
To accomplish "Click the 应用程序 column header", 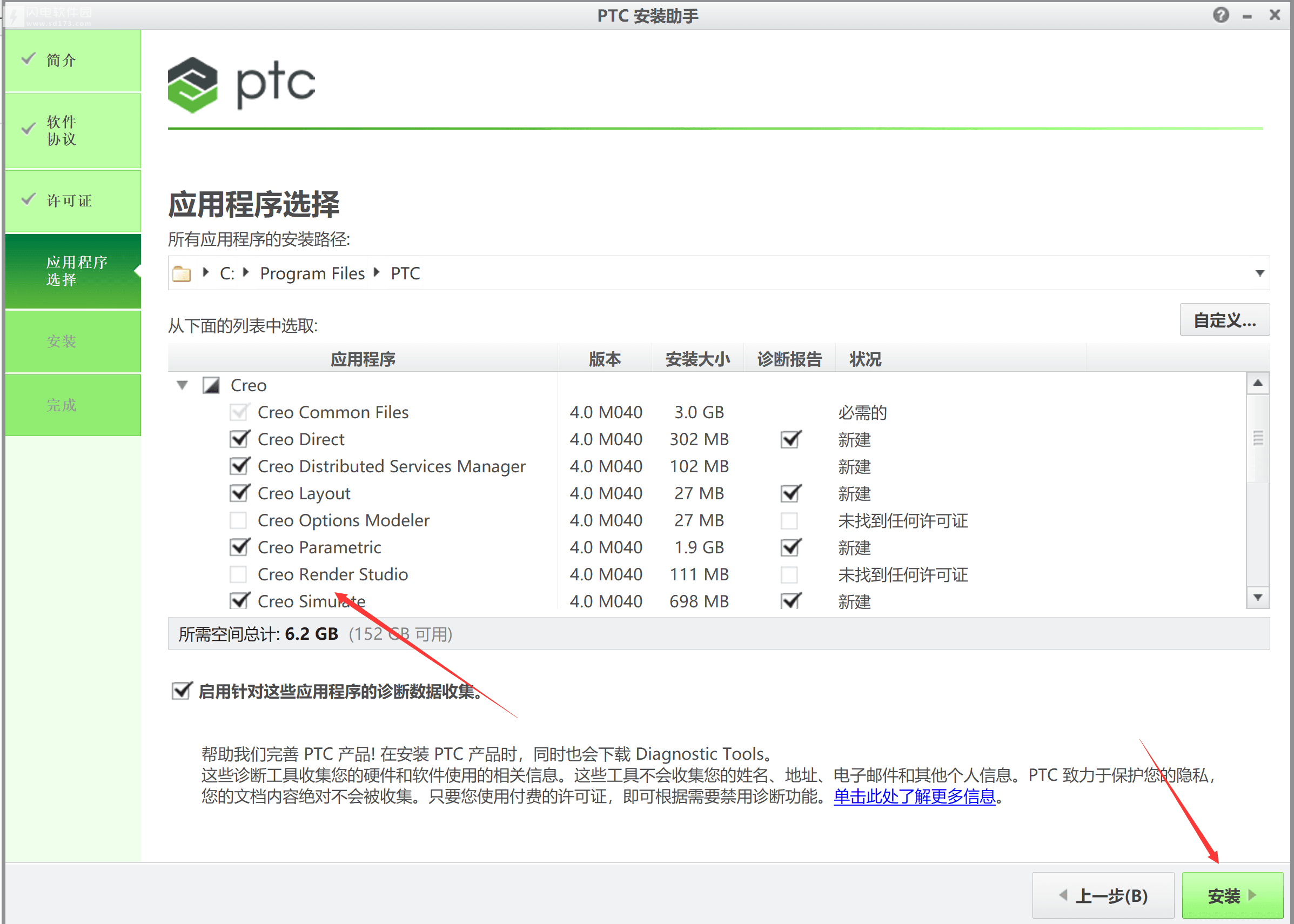I will pos(363,359).
